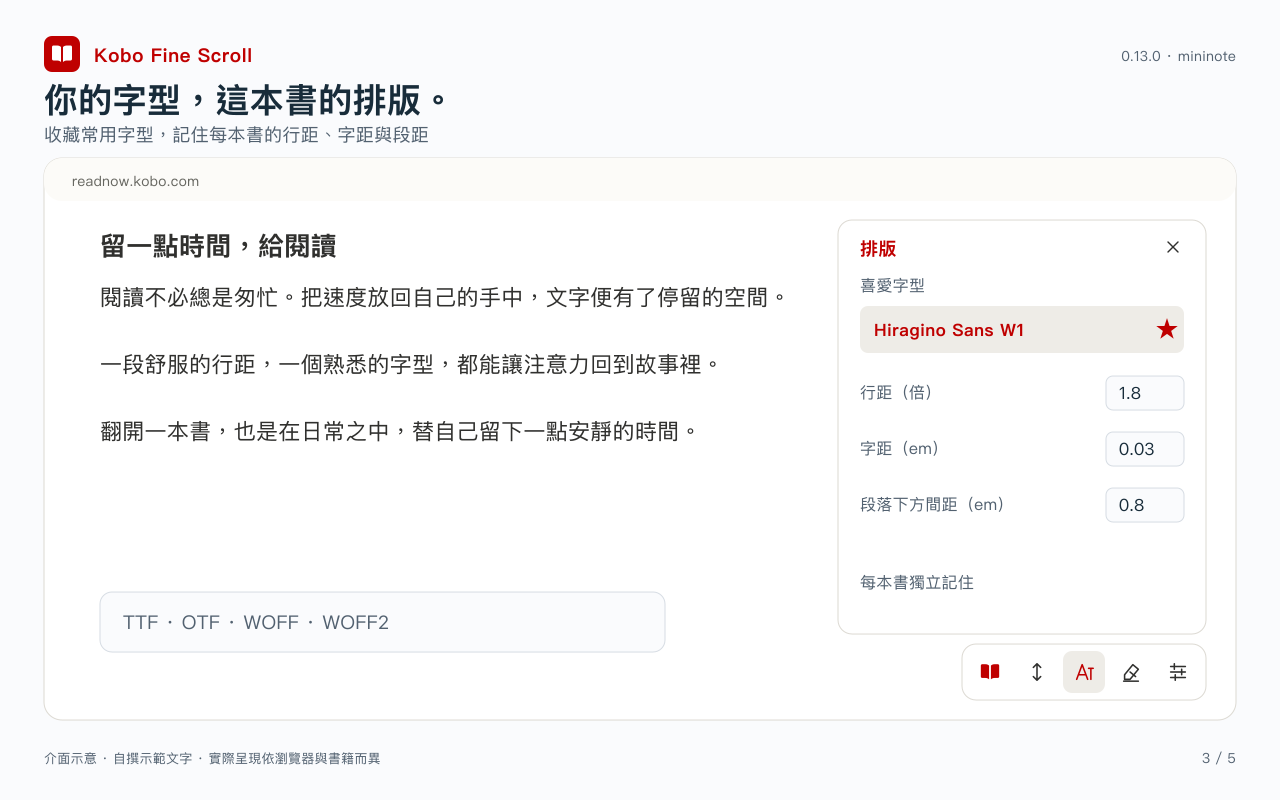The height and width of the screenshot is (800, 1280).
Task: Click the paragraph starting 一段舒服的行距
Action: point(411,364)
